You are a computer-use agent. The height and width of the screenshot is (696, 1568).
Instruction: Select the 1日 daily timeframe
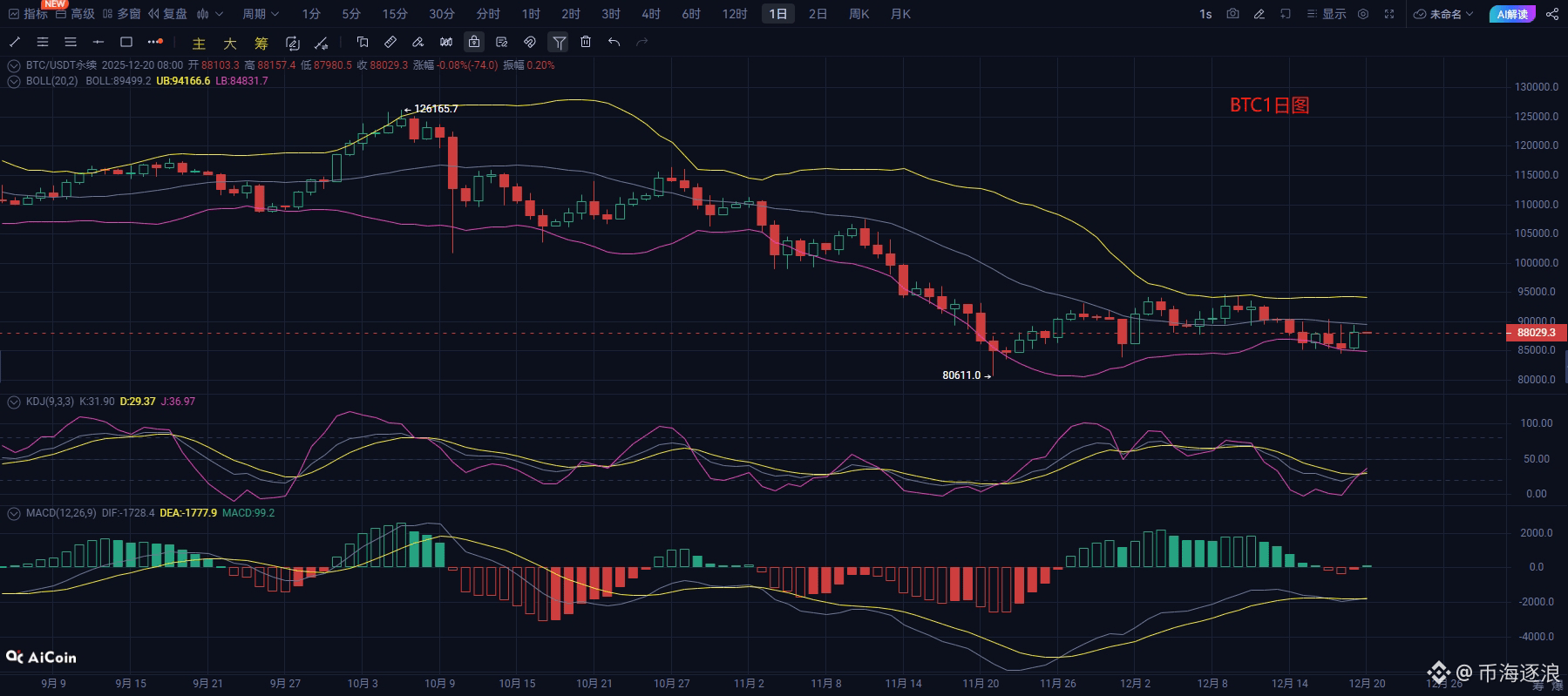coord(777,14)
